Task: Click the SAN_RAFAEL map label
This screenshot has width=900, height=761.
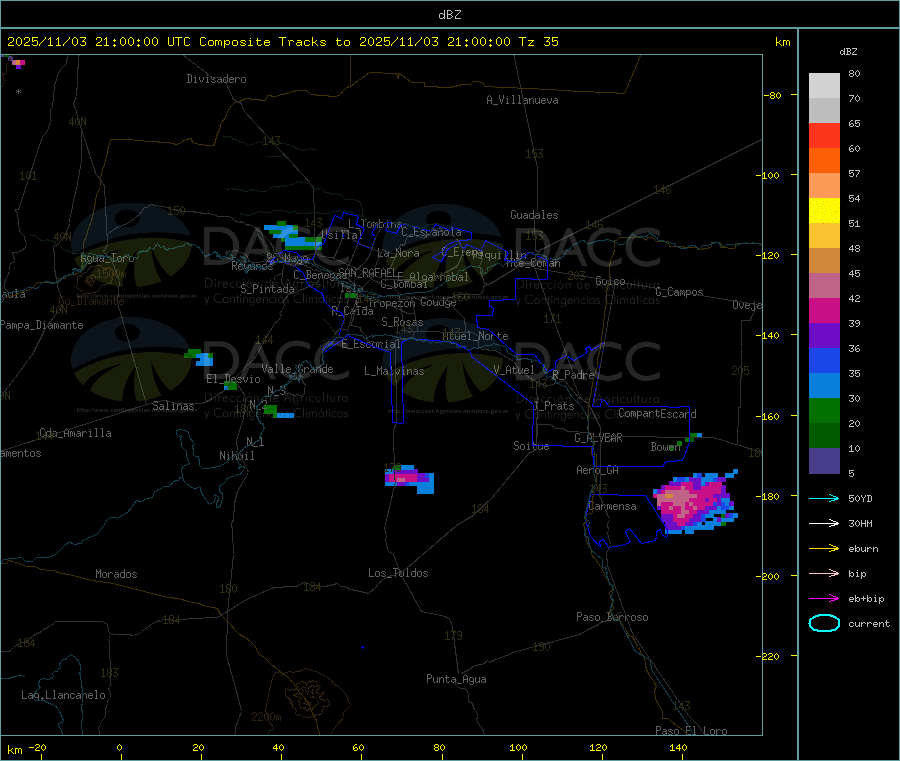Action: click(x=367, y=272)
